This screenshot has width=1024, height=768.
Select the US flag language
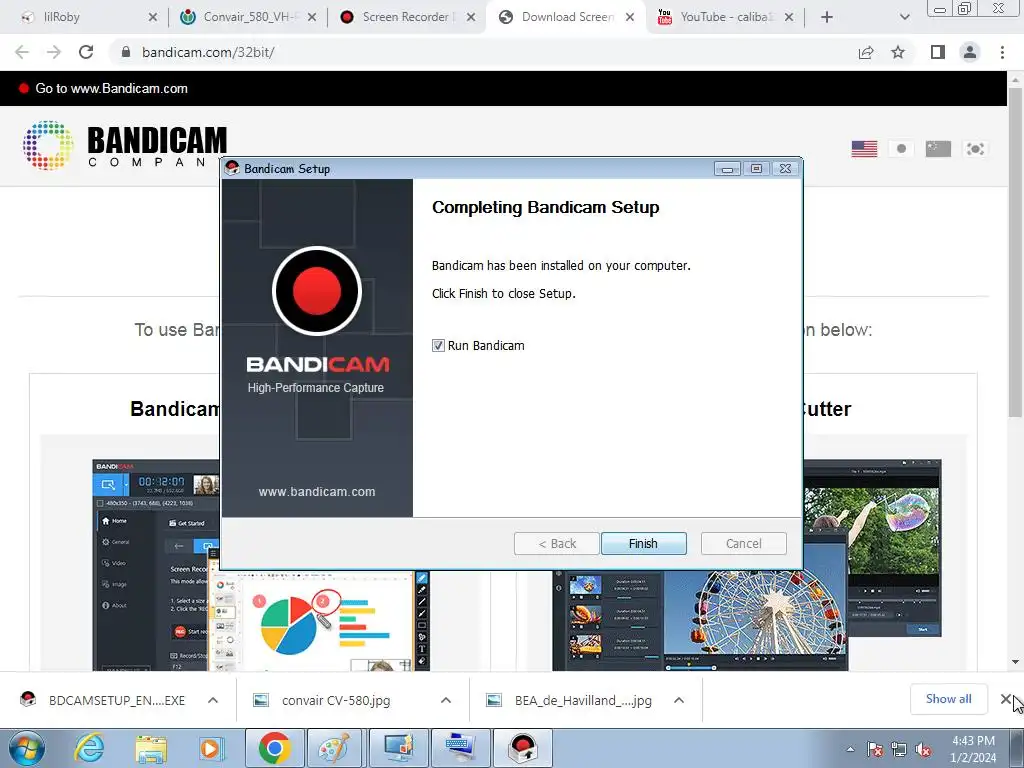point(864,149)
